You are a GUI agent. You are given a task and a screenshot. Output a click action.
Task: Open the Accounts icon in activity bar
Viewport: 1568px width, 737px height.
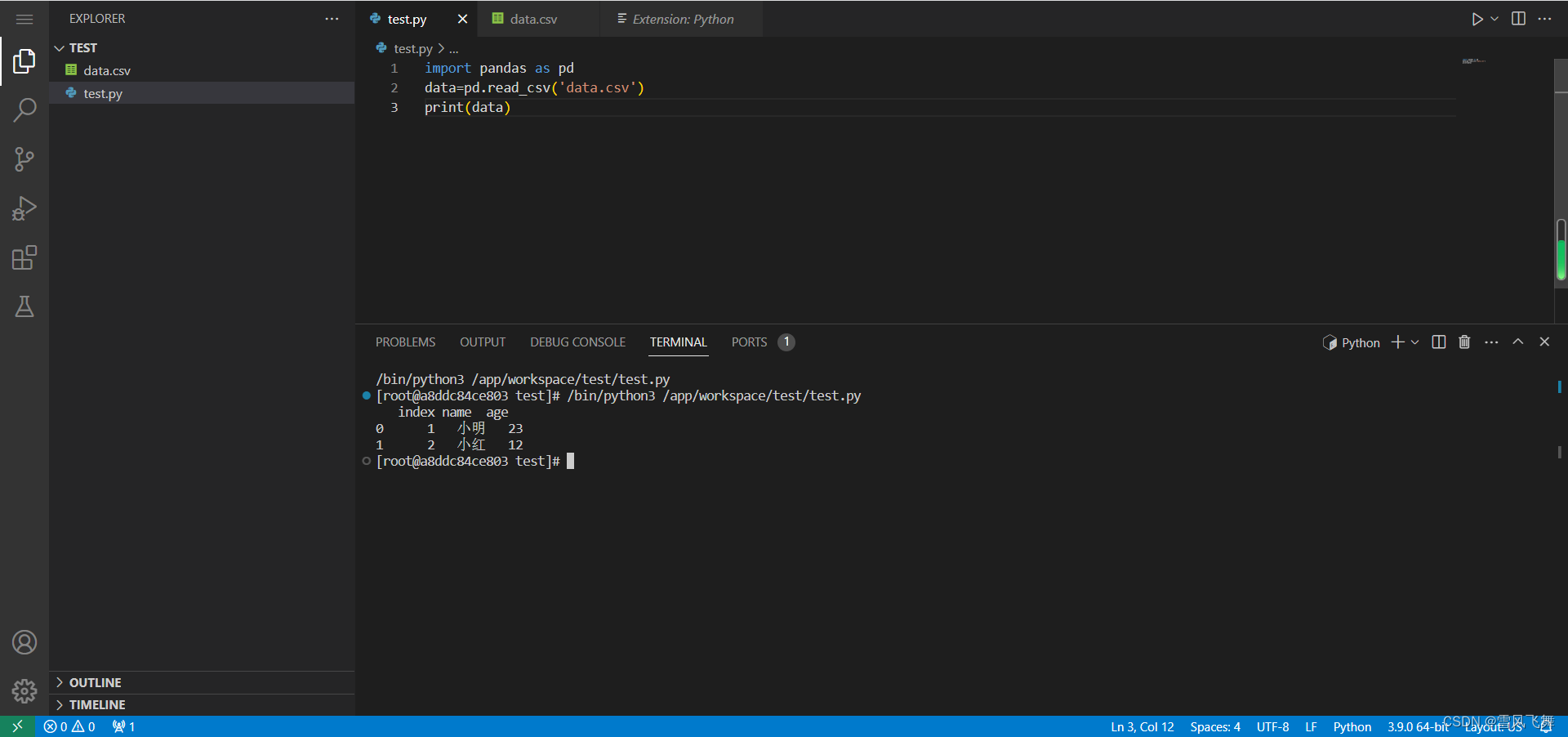tap(24, 642)
